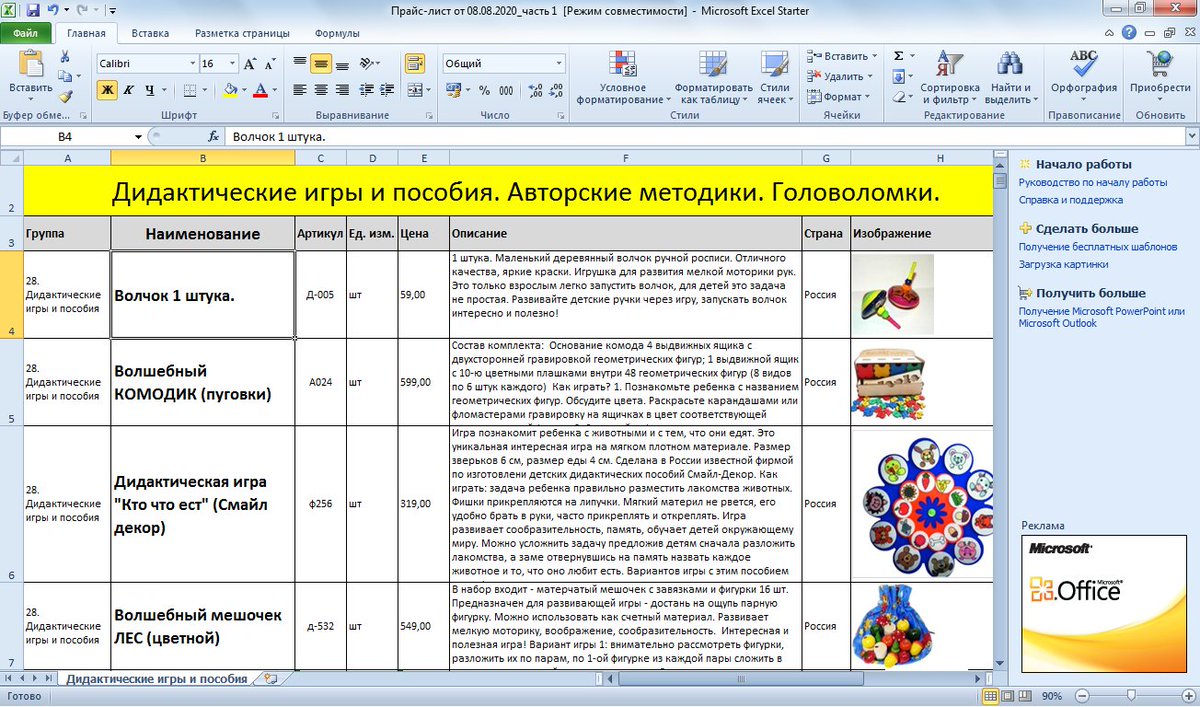Image resolution: width=1200 pixels, height=707 pixels.
Task: Save the workbook from Quick Access toolbar
Action: click(x=33, y=10)
